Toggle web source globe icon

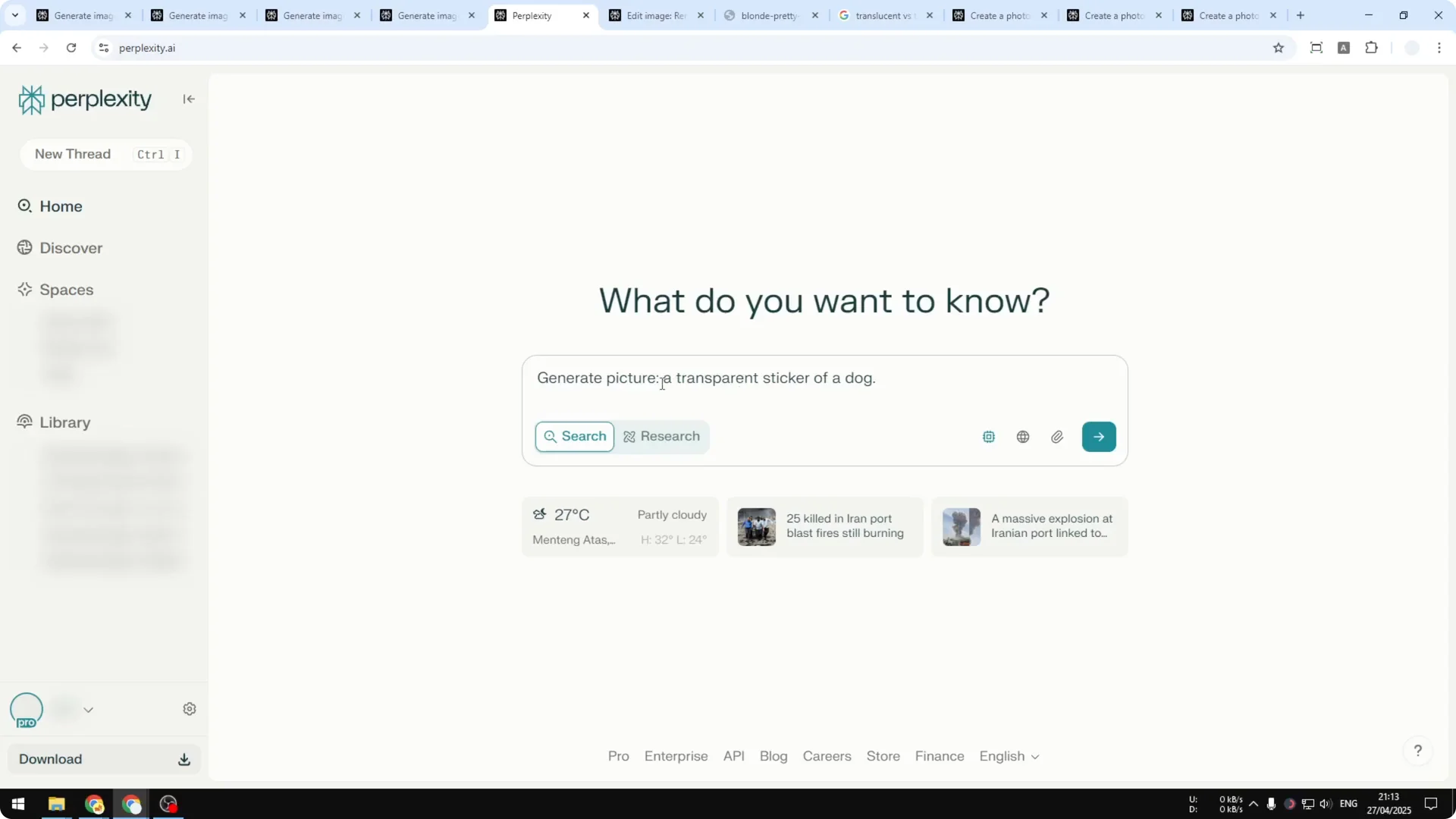(x=1022, y=436)
